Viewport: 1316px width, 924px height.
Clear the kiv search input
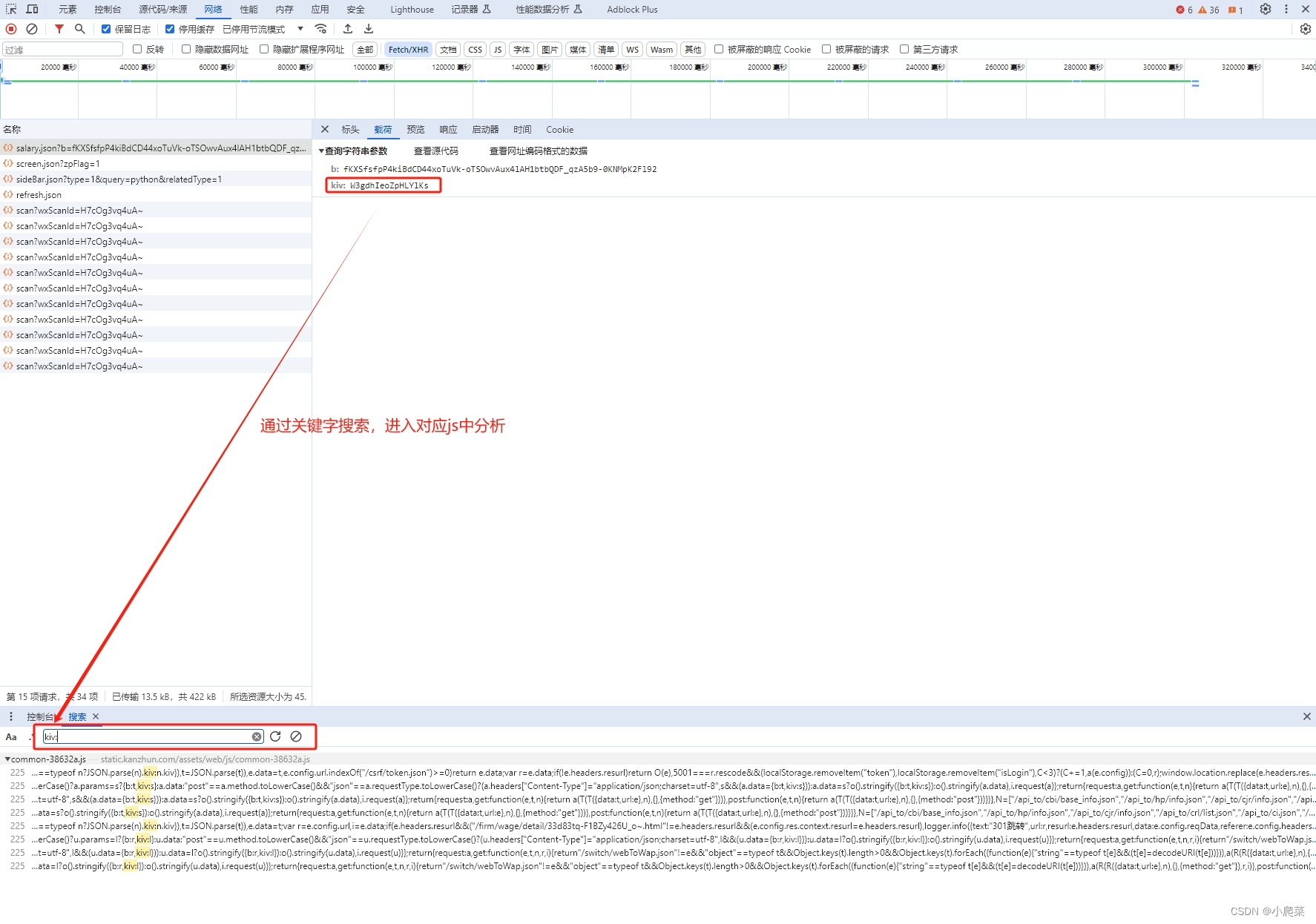point(257,736)
